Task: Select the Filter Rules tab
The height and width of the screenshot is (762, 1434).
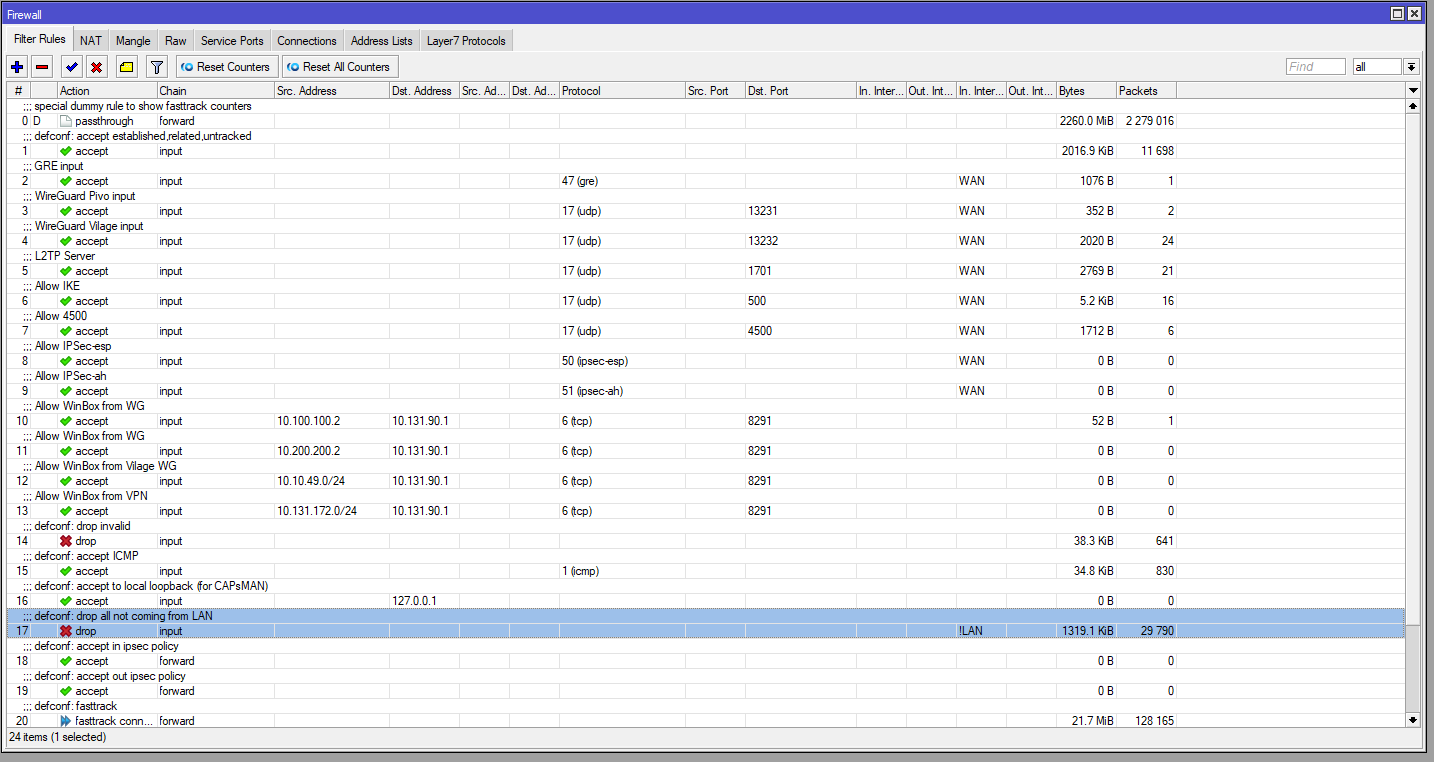Action: tap(40, 40)
